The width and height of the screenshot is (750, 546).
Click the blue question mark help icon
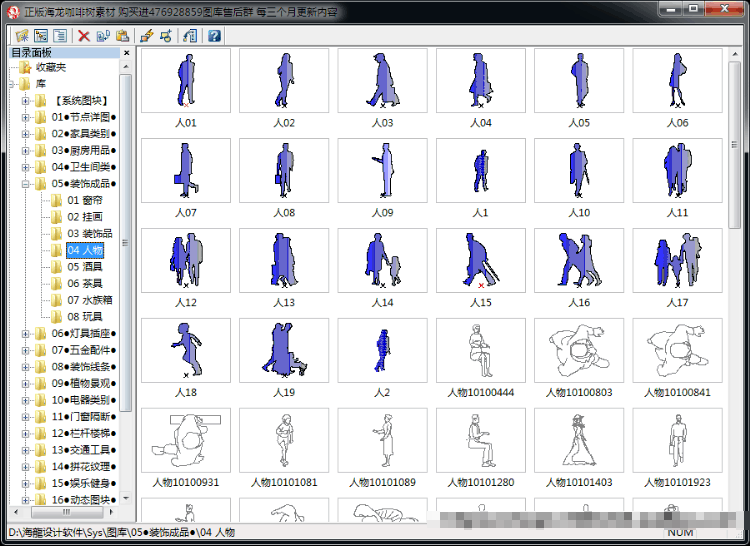pyautogui.click(x=214, y=36)
